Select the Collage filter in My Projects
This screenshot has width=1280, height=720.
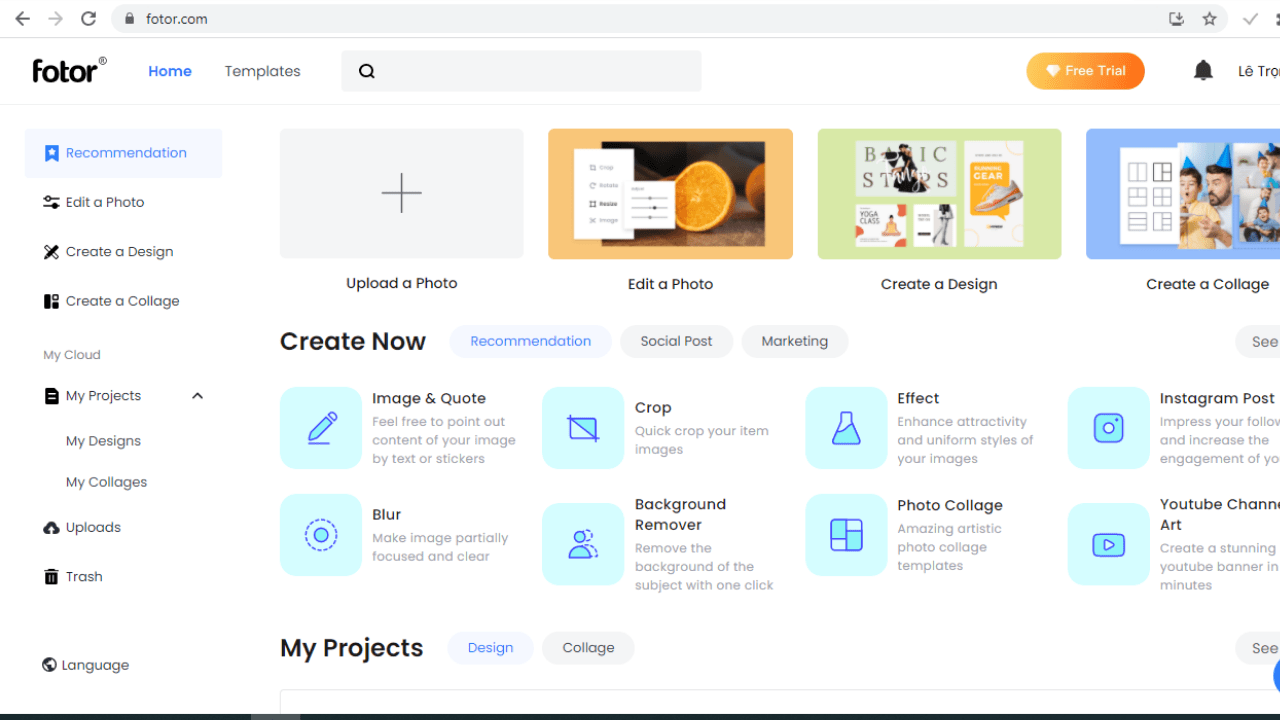pyautogui.click(x=588, y=648)
